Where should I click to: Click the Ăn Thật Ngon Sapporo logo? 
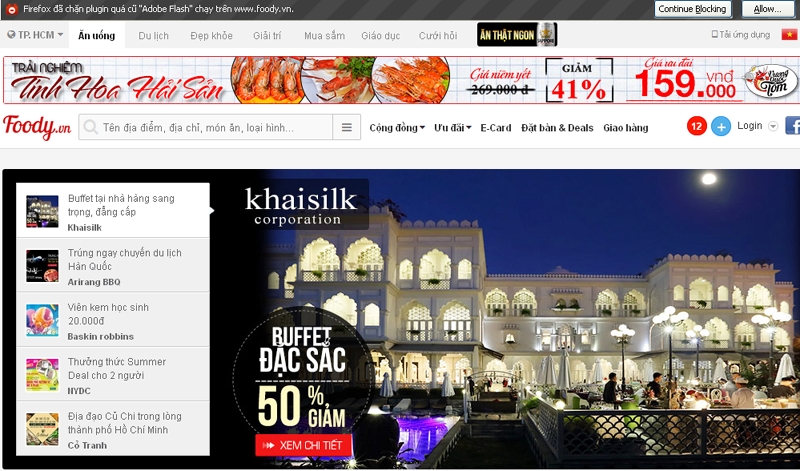coord(517,35)
